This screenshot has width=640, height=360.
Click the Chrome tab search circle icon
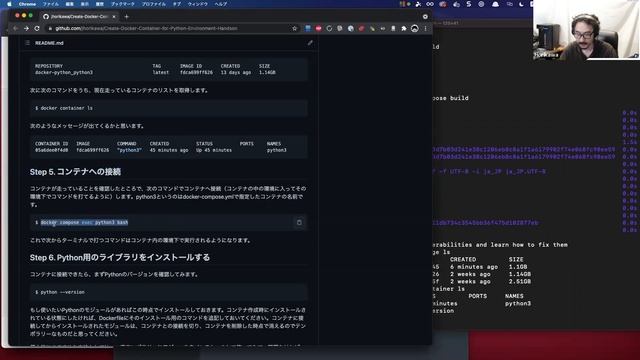tap(425, 16)
